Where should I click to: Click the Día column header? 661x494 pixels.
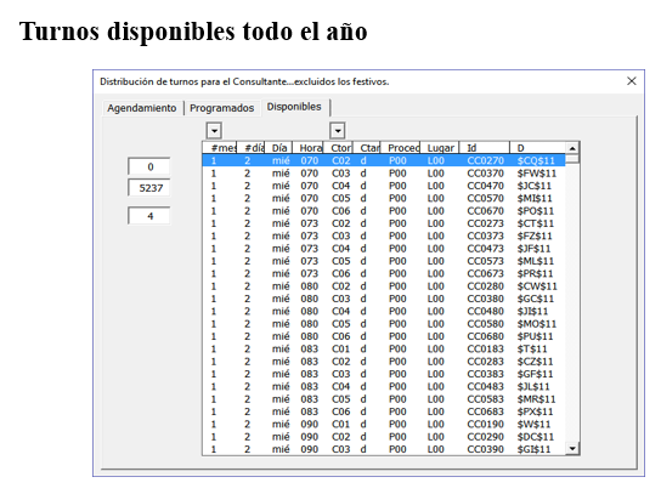[279, 148]
